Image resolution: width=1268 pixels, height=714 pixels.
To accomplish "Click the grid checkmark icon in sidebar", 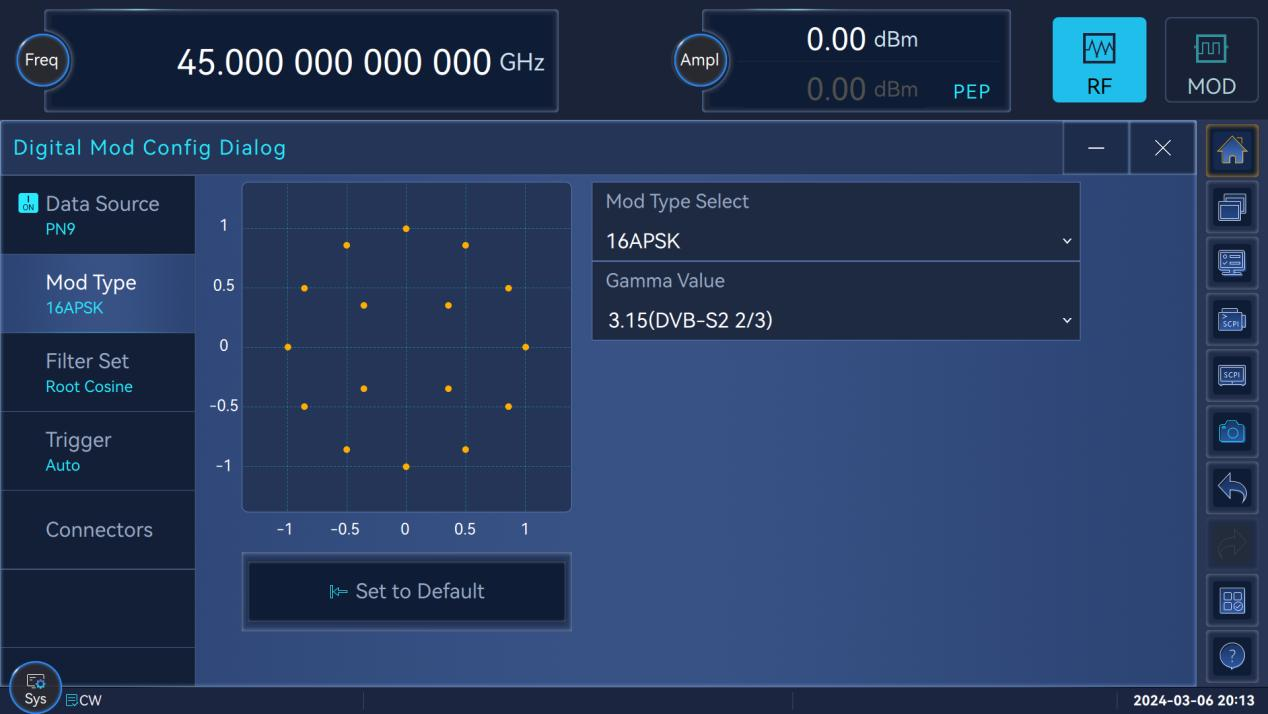I will coord(1232,600).
